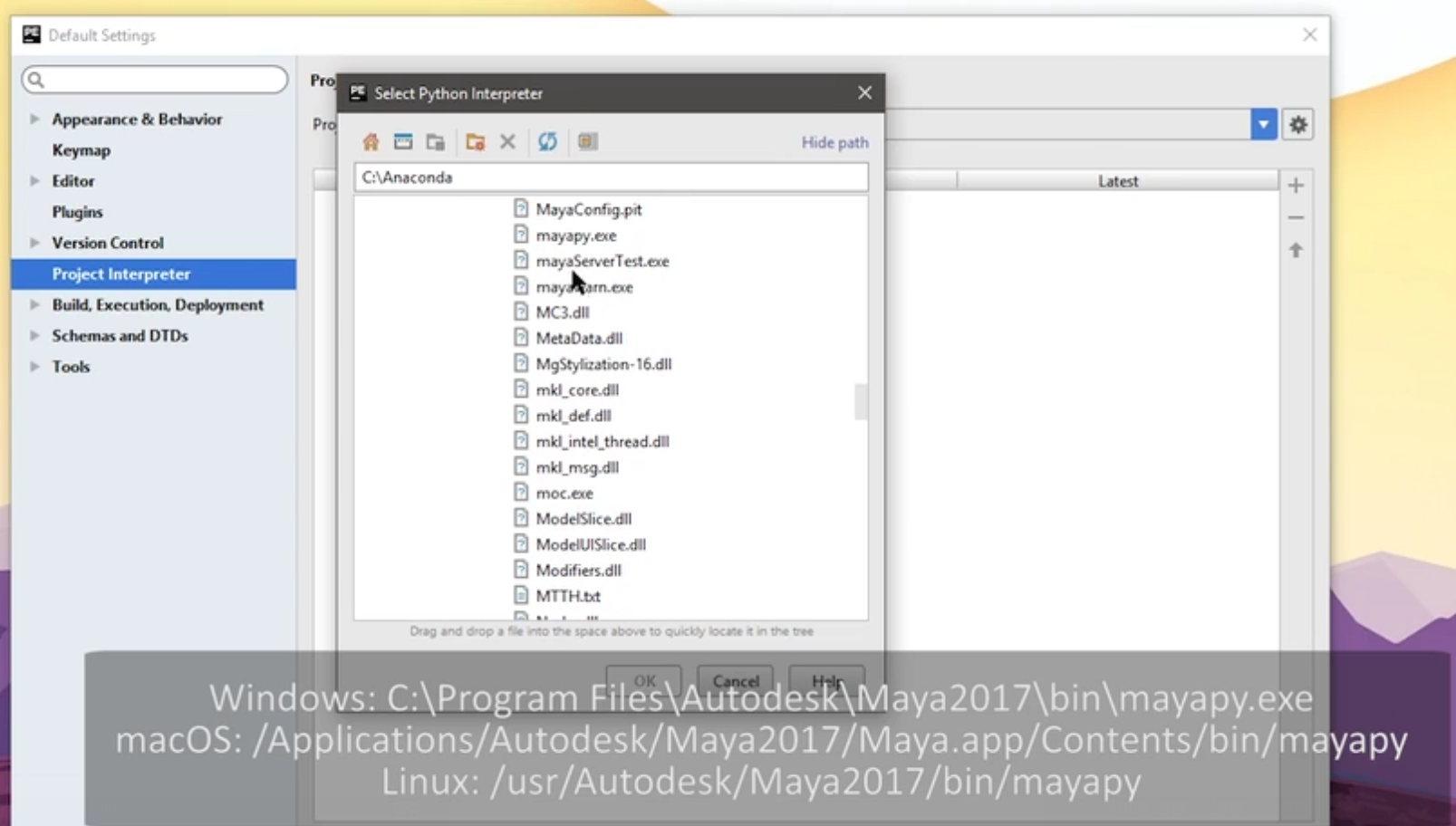This screenshot has height=826, width=1456.
Task: Expand the Tools settings section
Action: pos(34,367)
